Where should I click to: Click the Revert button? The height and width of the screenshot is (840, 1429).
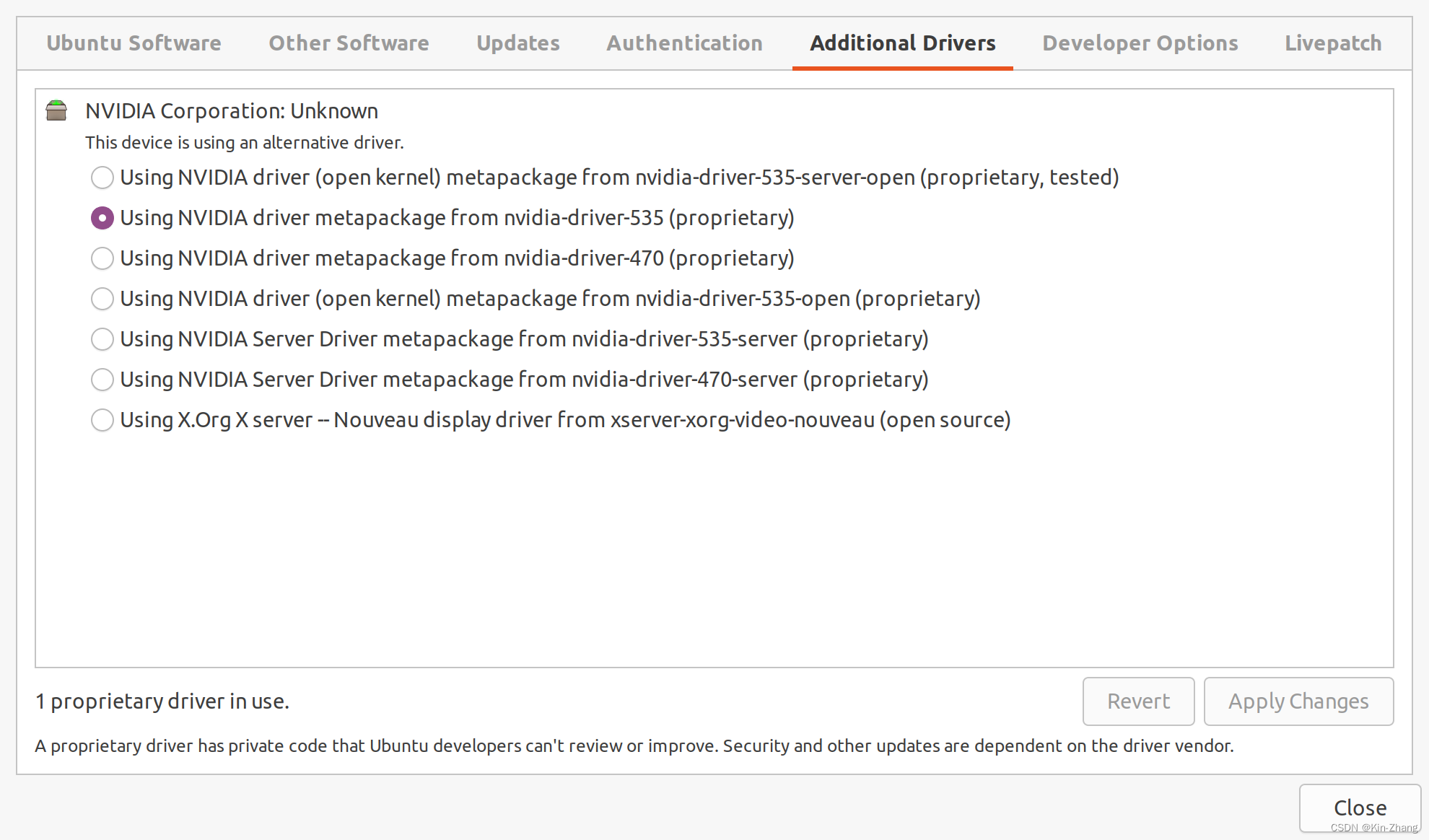(1138, 701)
